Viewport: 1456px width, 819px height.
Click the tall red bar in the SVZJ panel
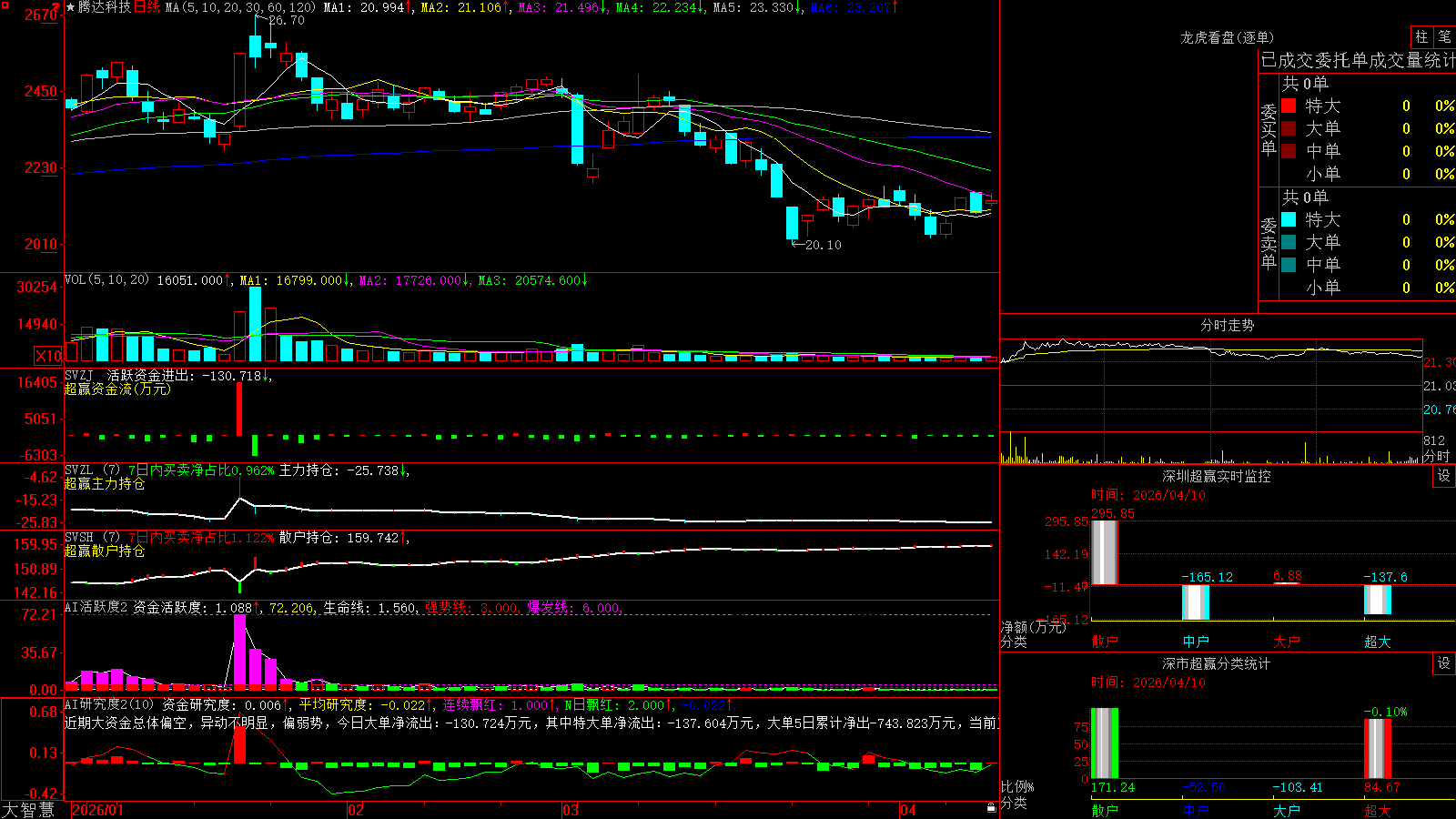(x=239, y=409)
